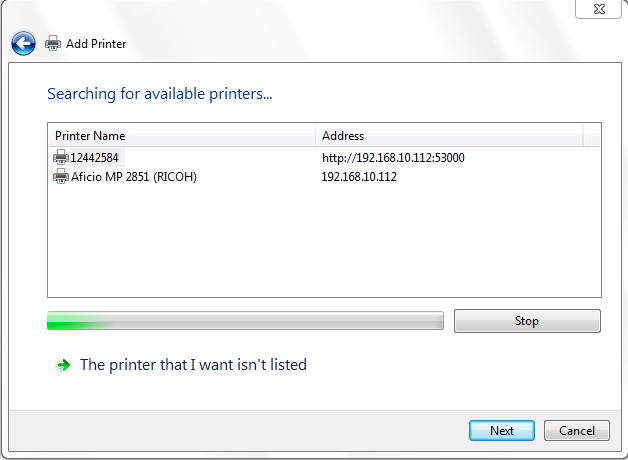Viewport: 628px width, 460px height.
Task: Select the Aficio MP 2851 (RICOH) entry
Action: 133,177
